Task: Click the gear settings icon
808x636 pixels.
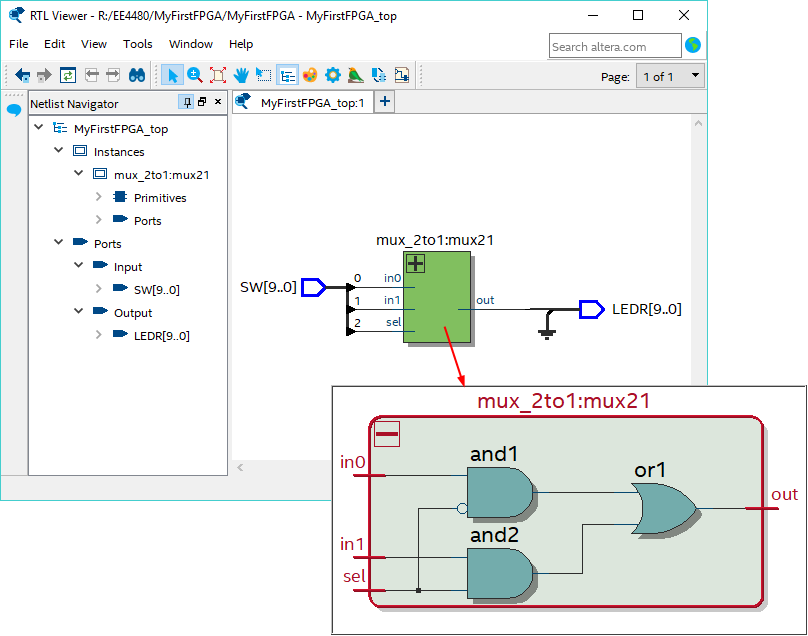Action: [x=333, y=75]
